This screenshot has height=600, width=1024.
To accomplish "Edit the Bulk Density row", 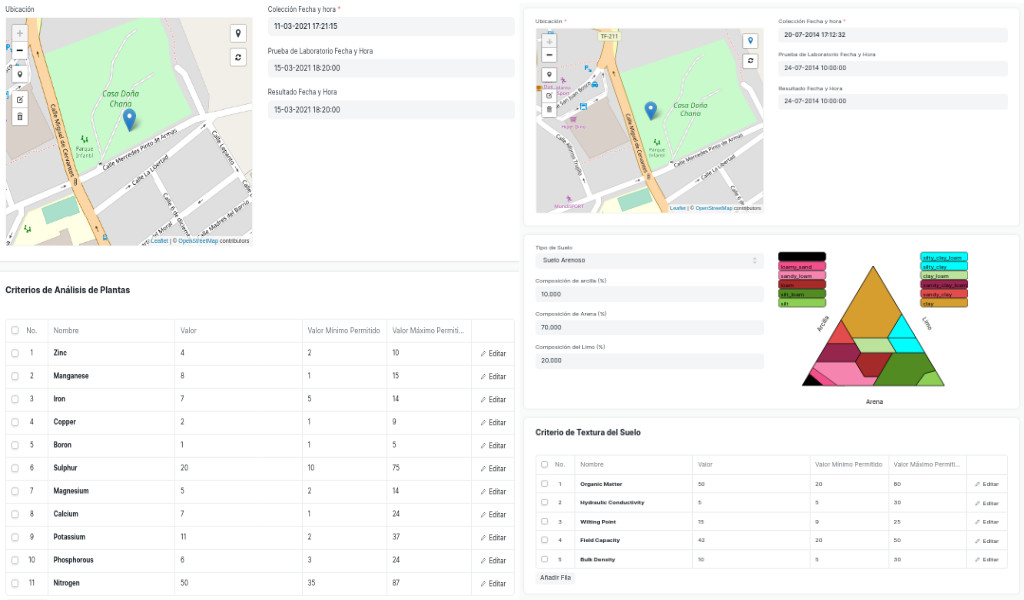I will pos(986,559).
